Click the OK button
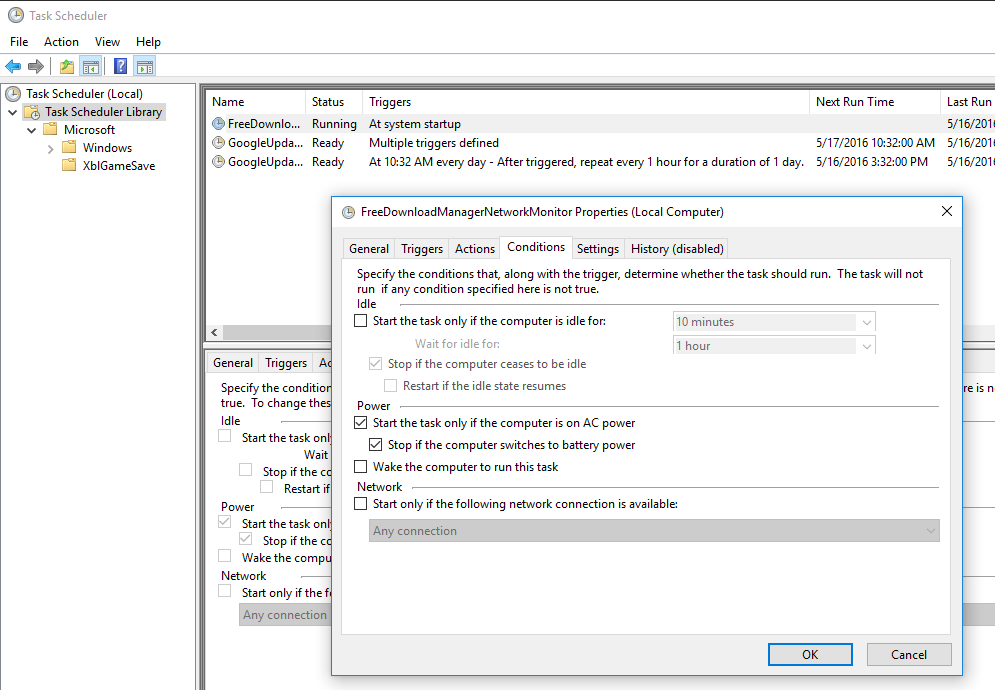This screenshot has width=995, height=690. [810, 654]
